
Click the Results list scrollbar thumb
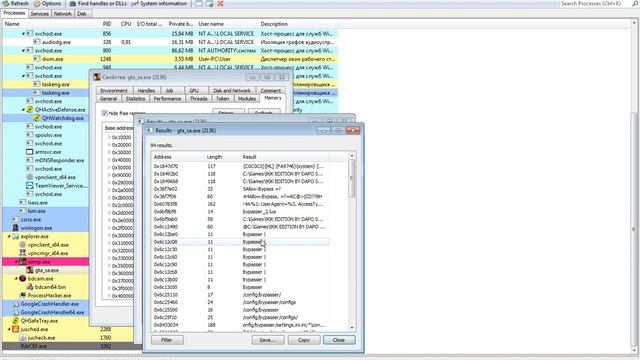(x=351, y=178)
